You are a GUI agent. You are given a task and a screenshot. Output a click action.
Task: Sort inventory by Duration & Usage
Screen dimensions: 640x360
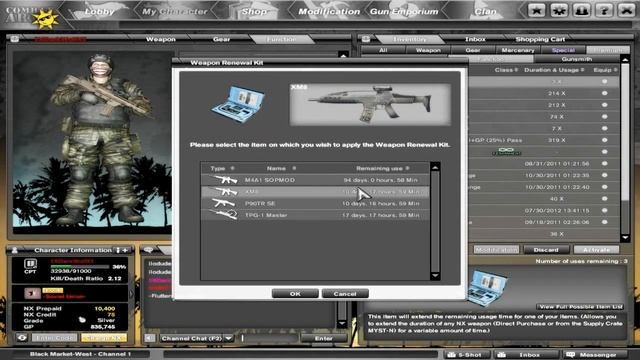(x=554, y=70)
